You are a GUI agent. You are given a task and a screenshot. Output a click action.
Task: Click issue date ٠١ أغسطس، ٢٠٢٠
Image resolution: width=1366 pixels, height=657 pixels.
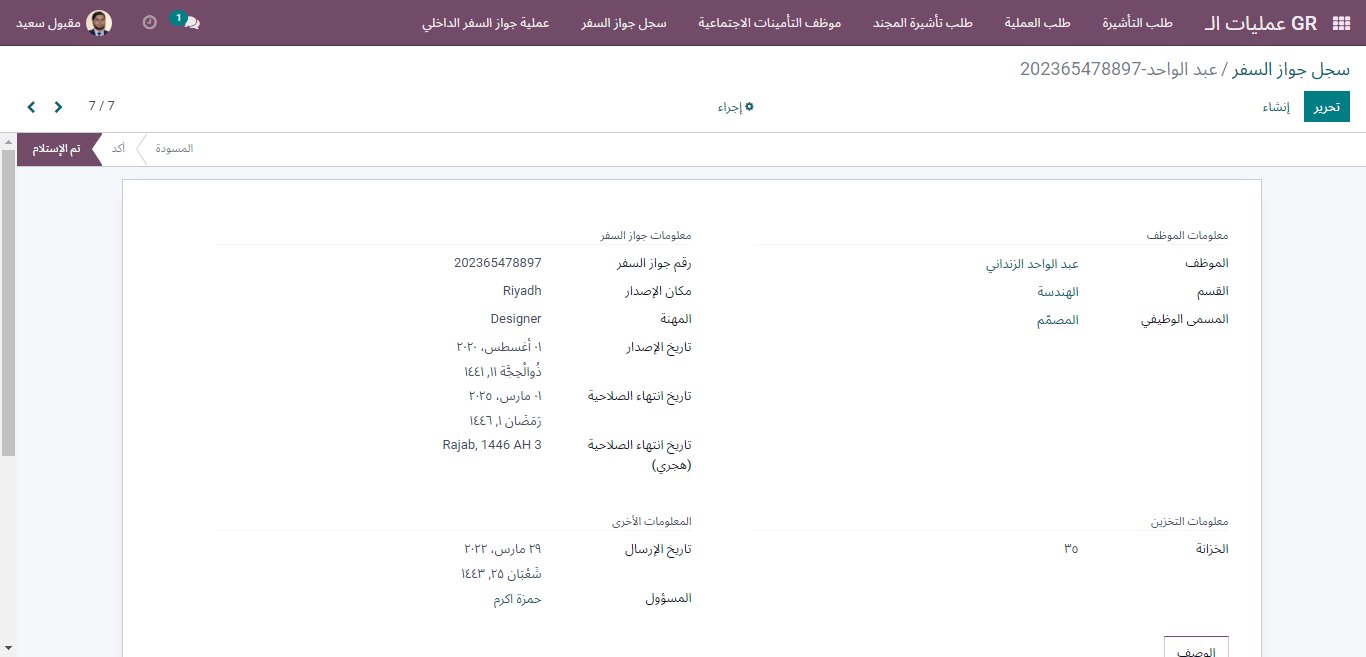coord(499,347)
